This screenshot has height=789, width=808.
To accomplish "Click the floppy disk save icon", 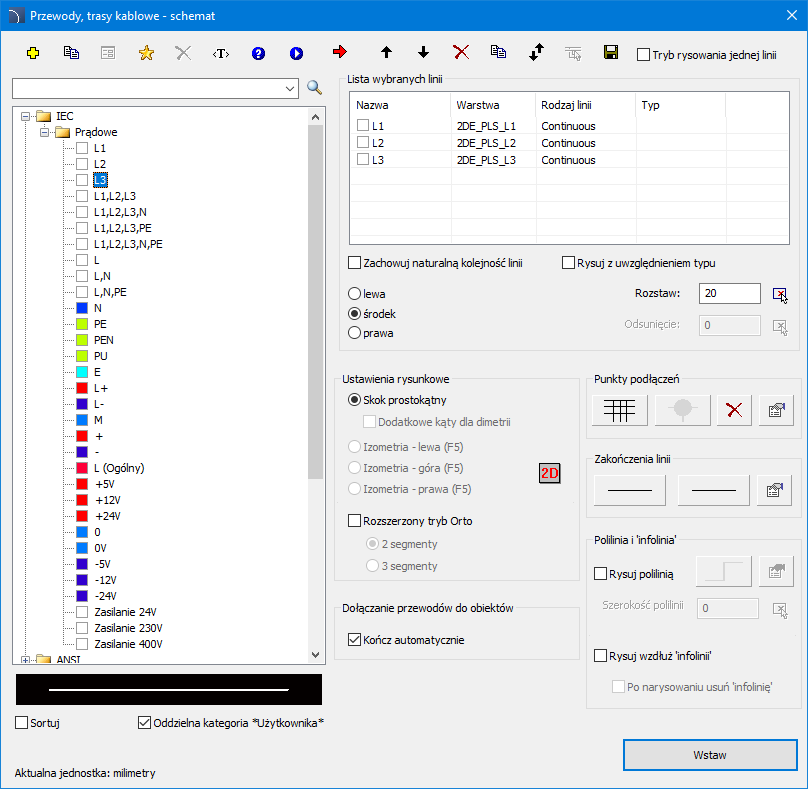I will click(x=610, y=52).
